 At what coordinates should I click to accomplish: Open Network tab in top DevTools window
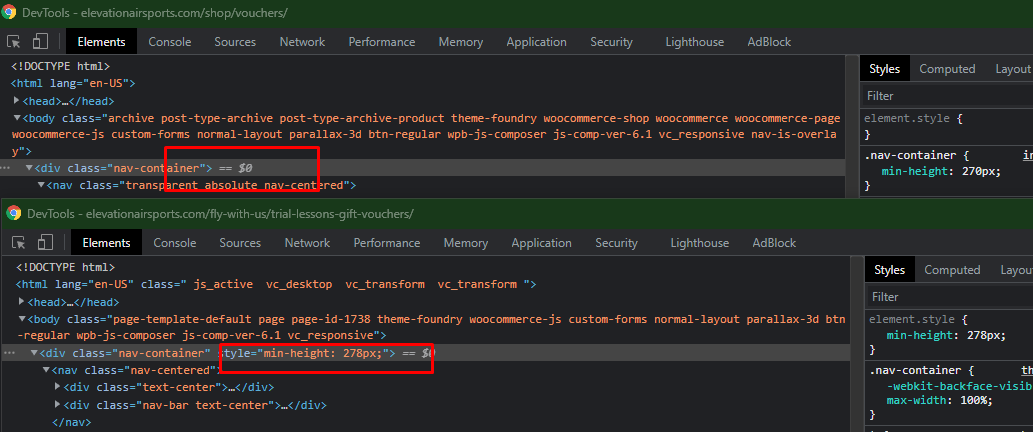(x=302, y=41)
